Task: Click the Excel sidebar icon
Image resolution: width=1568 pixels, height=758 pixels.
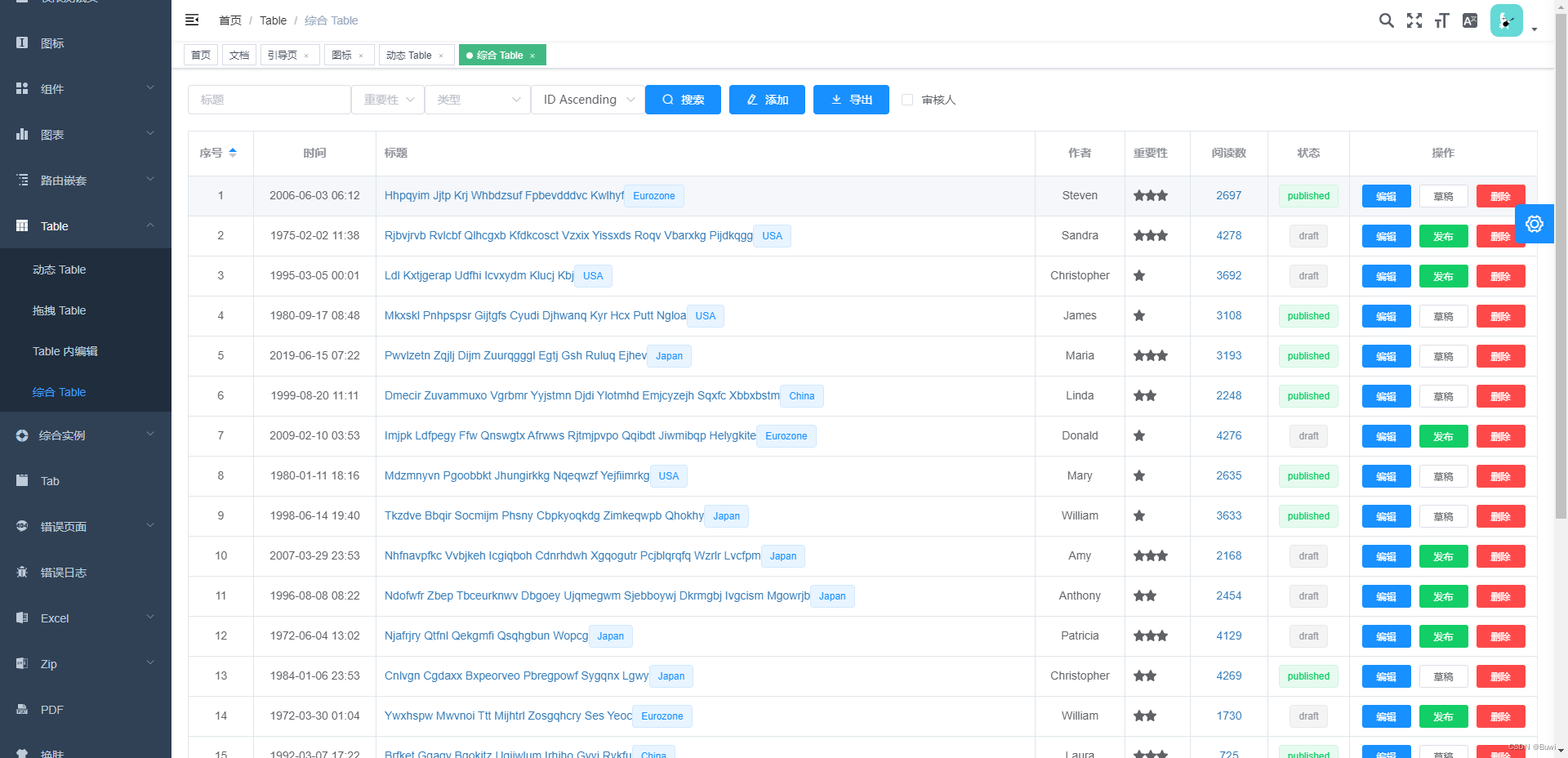Action: [x=22, y=618]
